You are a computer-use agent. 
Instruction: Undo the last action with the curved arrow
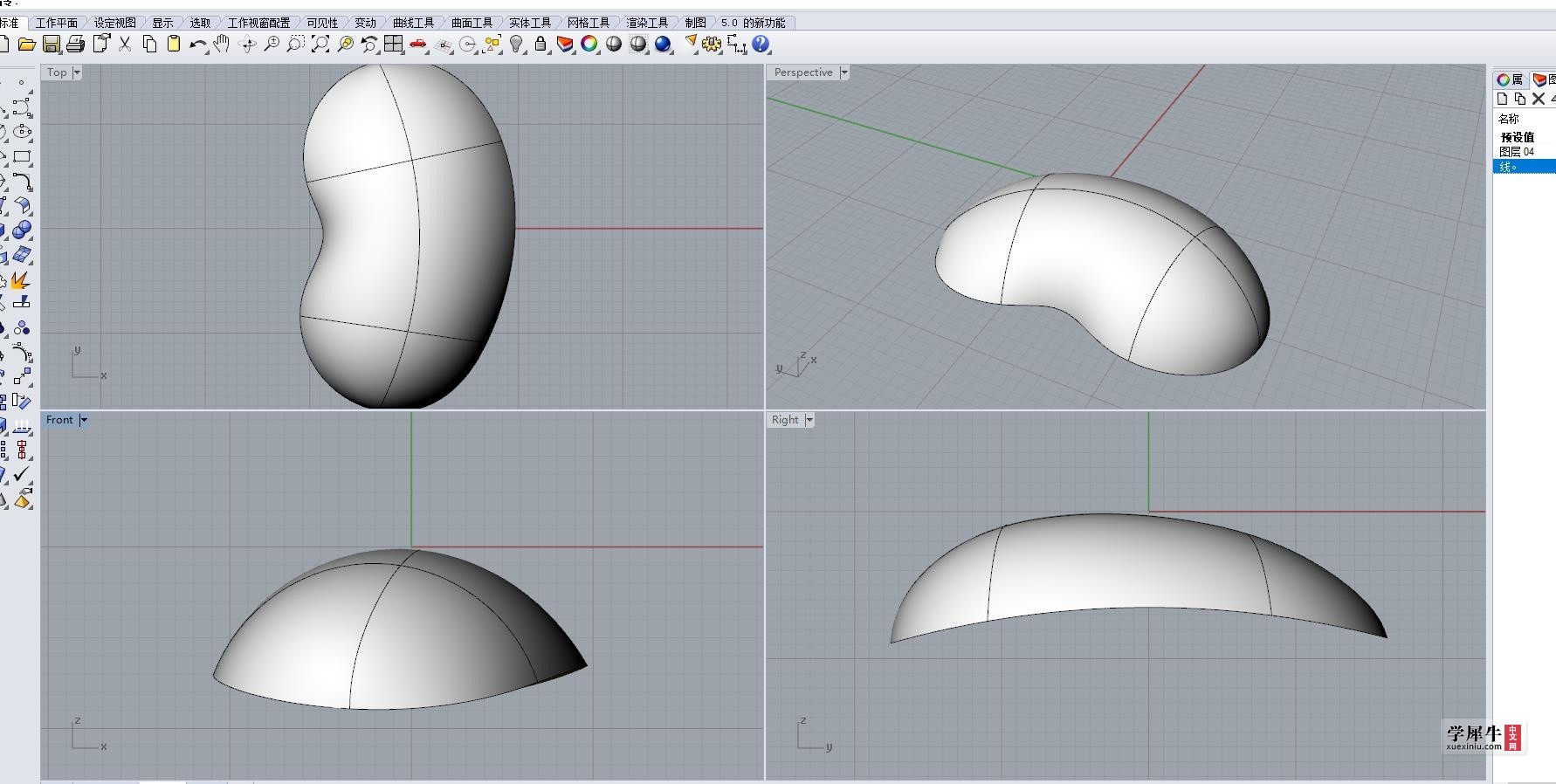click(x=198, y=45)
